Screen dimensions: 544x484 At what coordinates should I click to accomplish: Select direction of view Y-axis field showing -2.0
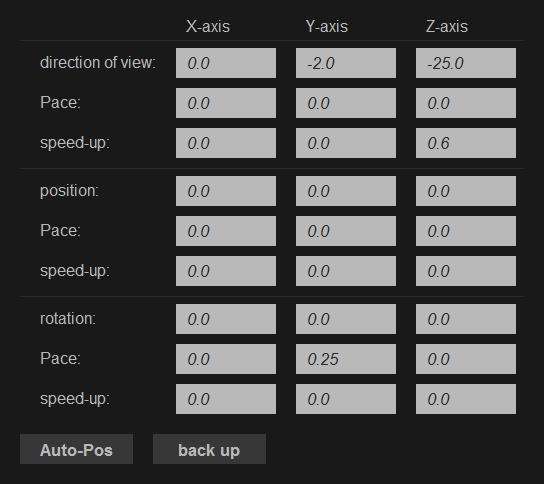tap(346, 63)
